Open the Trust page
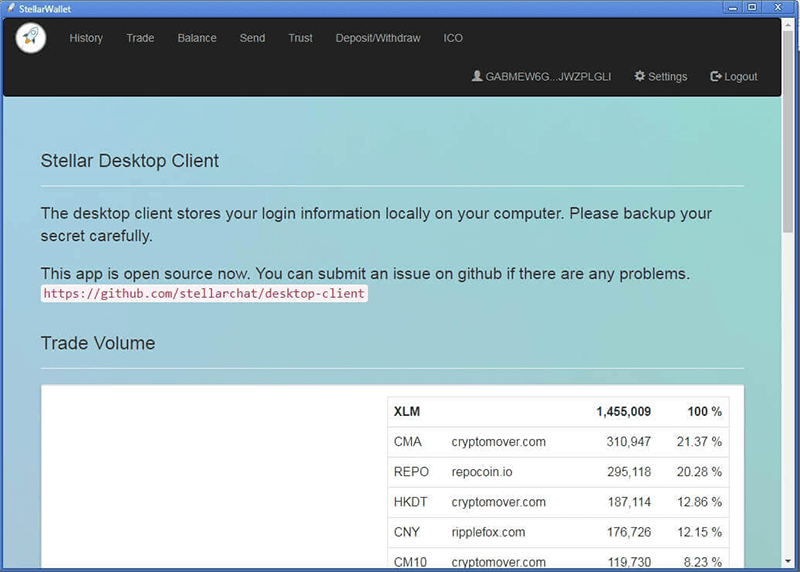Image resolution: width=800 pixels, height=572 pixels. pos(301,38)
